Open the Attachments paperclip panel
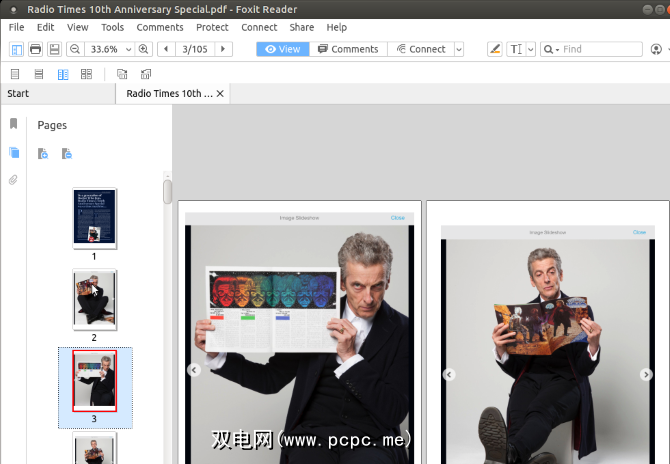The image size is (670, 464). point(13,180)
